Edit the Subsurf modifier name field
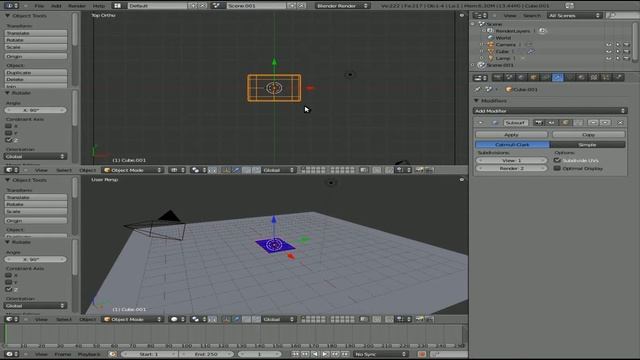 [516, 122]
